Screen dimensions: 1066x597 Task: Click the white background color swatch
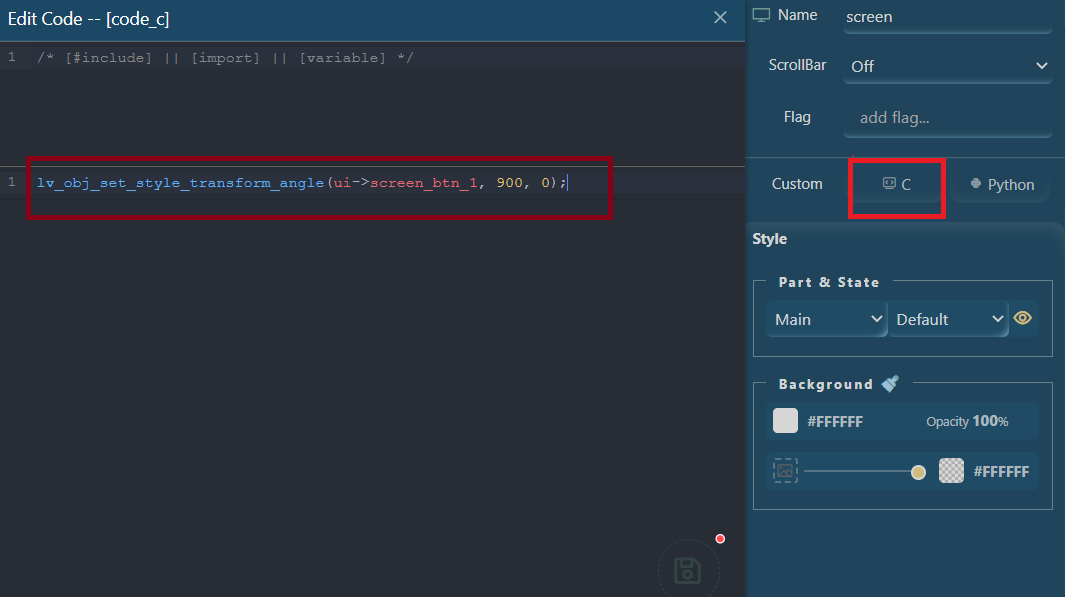point(786,421)
